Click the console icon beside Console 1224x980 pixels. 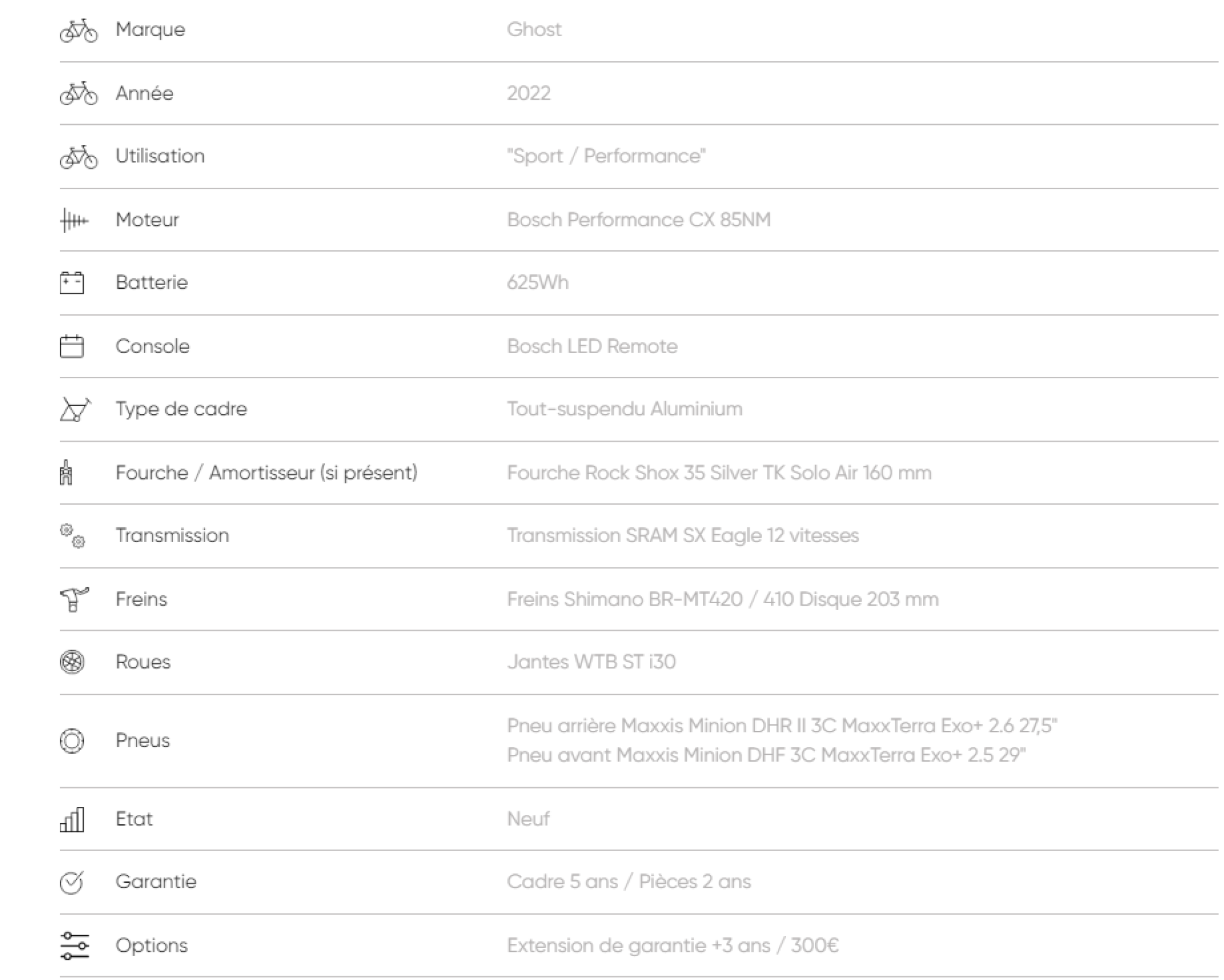(x=72, y=346)
